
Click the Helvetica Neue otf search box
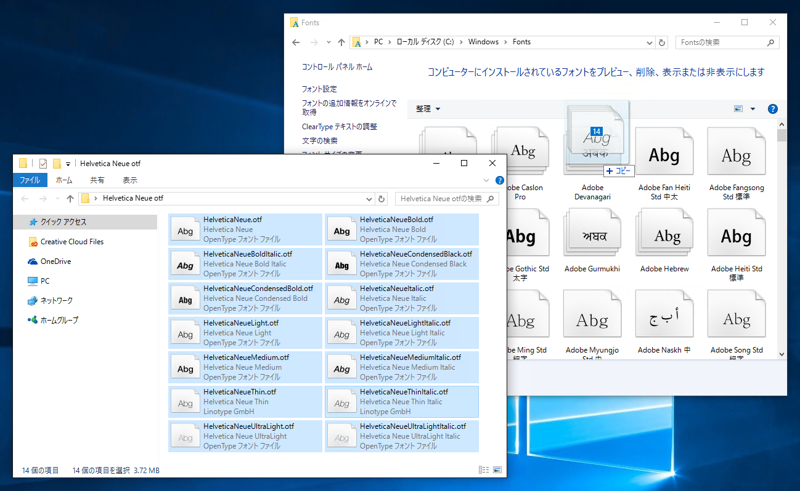[x=446, y=199]
